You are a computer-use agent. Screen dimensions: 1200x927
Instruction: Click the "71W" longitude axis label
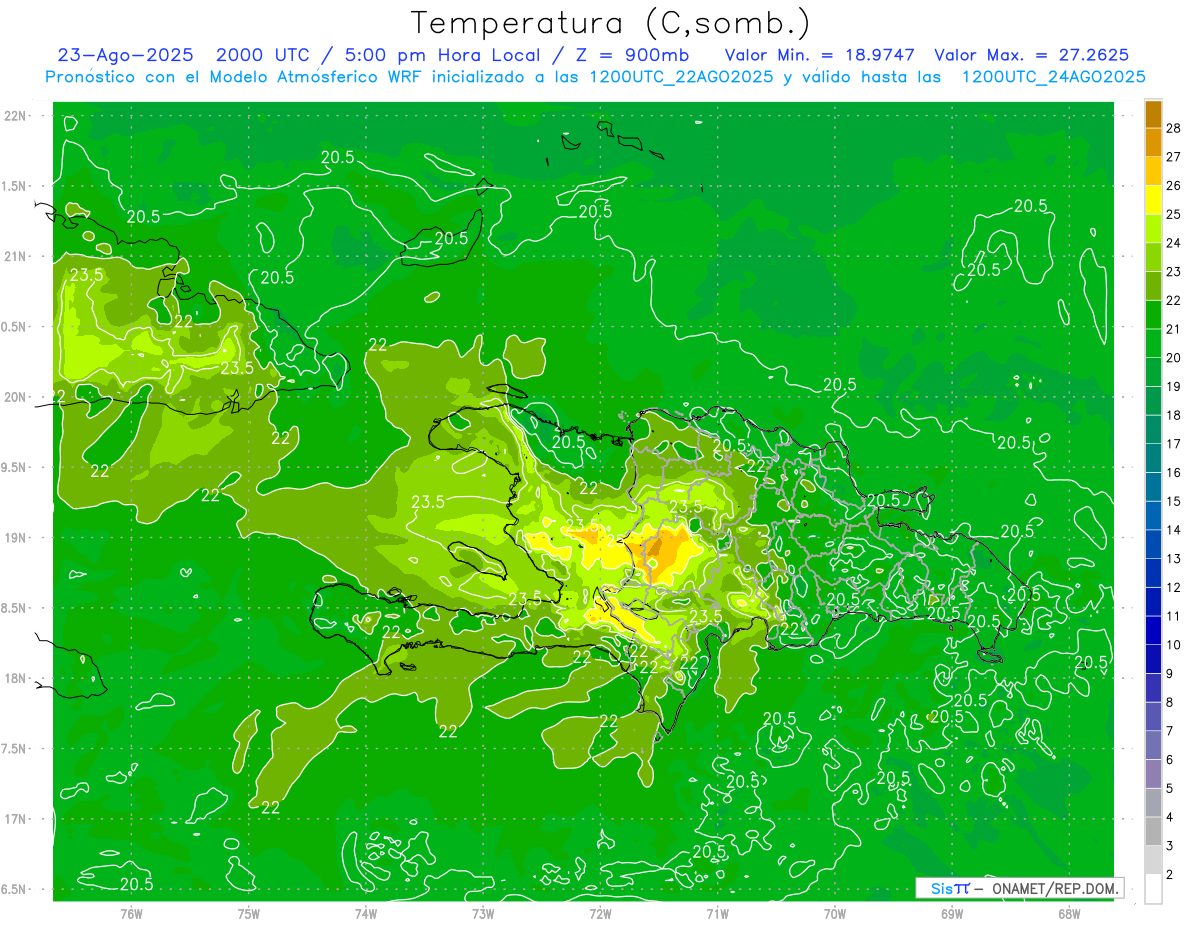(717, 913)
